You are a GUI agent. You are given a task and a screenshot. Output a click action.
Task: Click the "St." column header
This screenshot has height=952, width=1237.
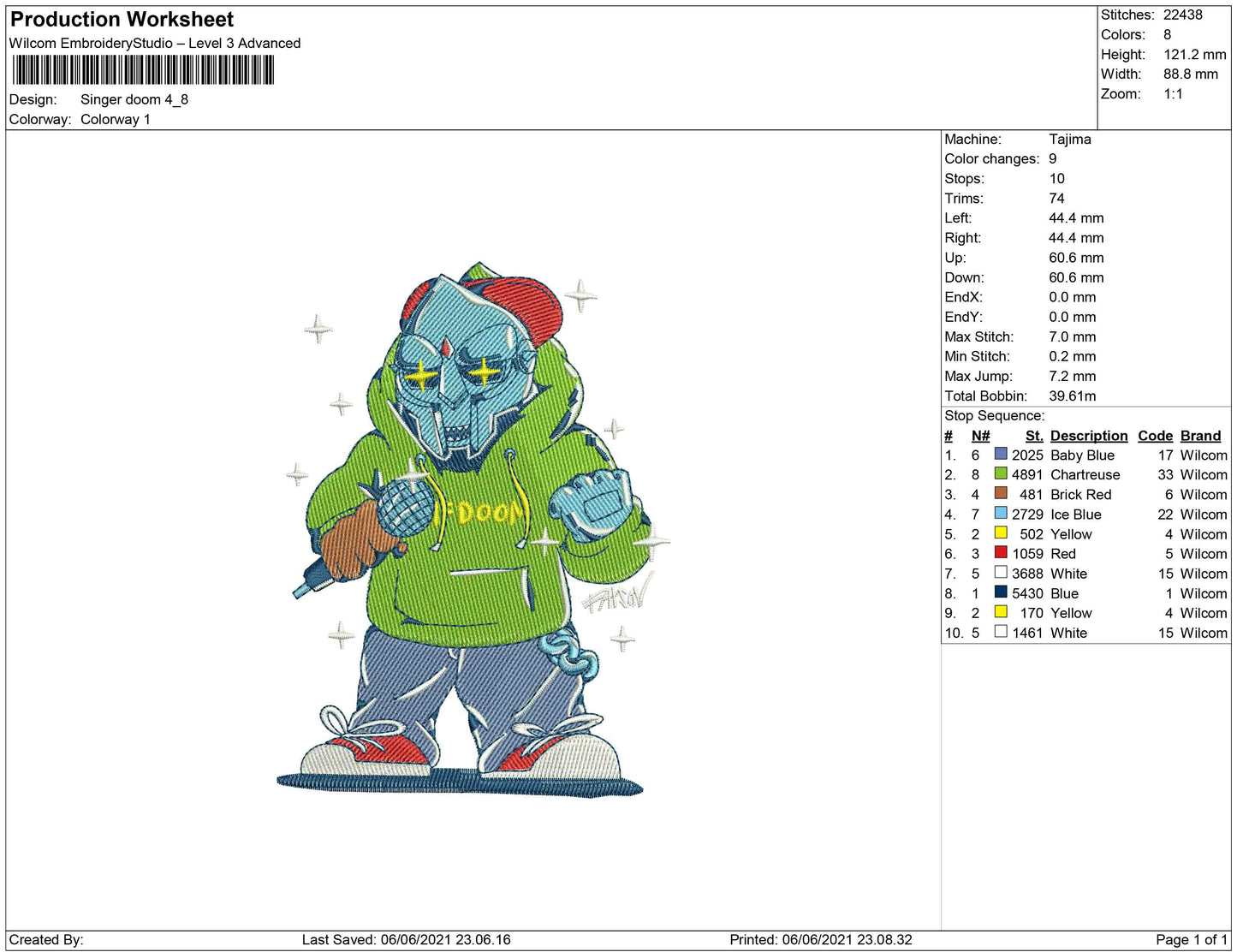tap(1034, 435)
